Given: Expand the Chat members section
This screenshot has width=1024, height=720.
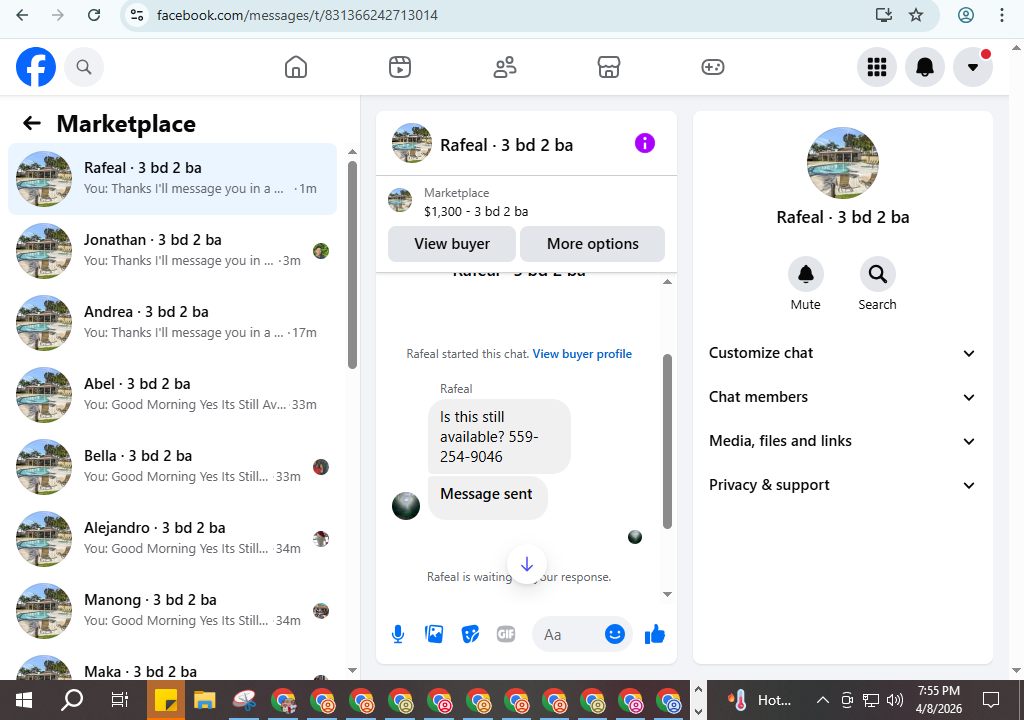Looking at the screenshot, I should click(842, 397).
